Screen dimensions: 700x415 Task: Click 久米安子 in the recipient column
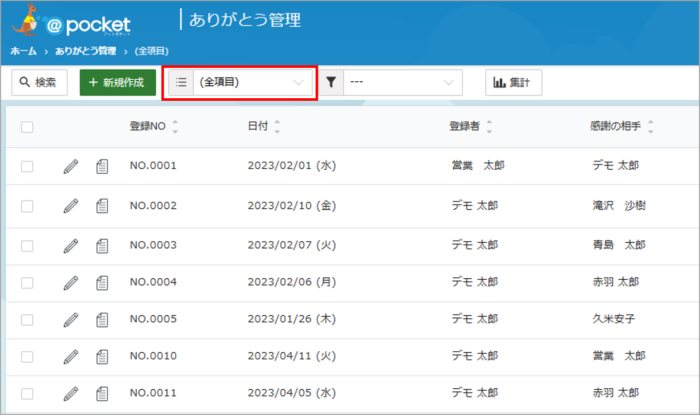coord(614,320)
